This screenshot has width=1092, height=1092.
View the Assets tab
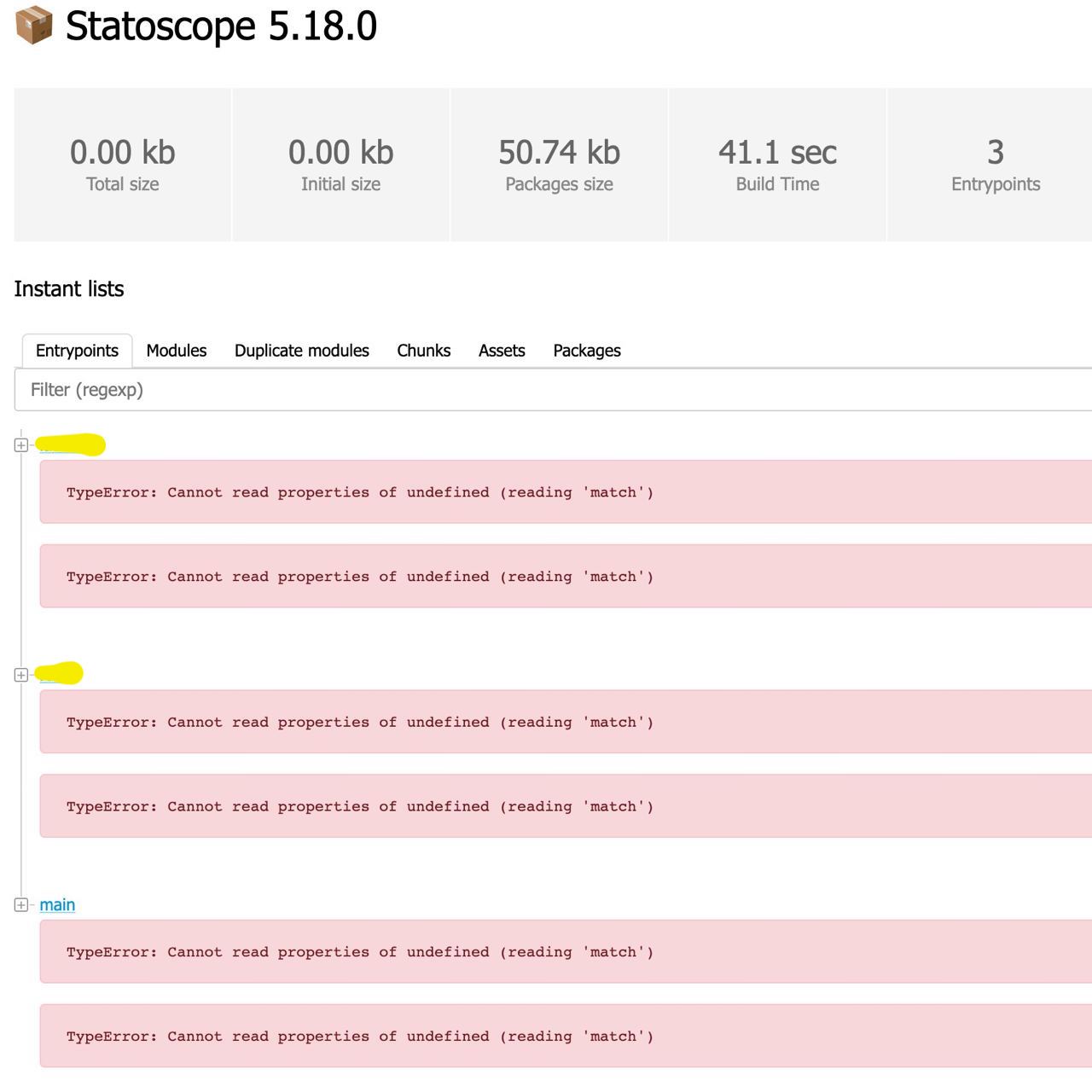(502, 350)
